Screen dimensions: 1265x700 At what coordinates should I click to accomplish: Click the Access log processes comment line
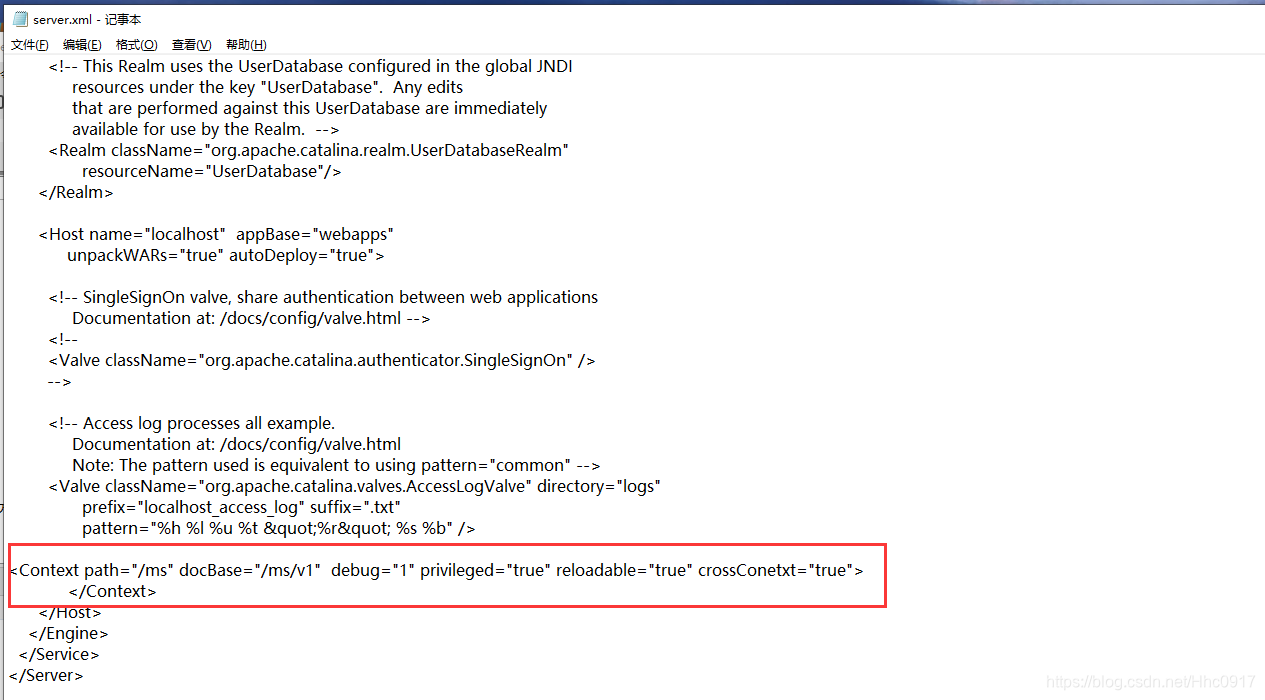click(x=192, y=423)
